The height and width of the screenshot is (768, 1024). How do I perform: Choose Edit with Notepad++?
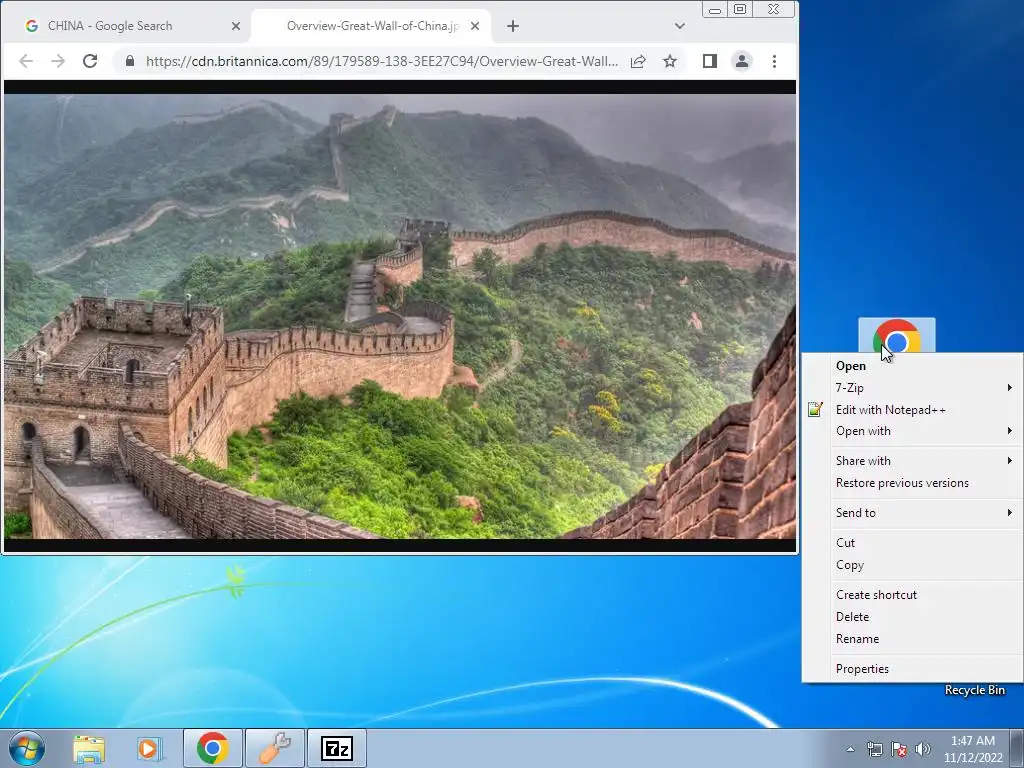(912, 409)
